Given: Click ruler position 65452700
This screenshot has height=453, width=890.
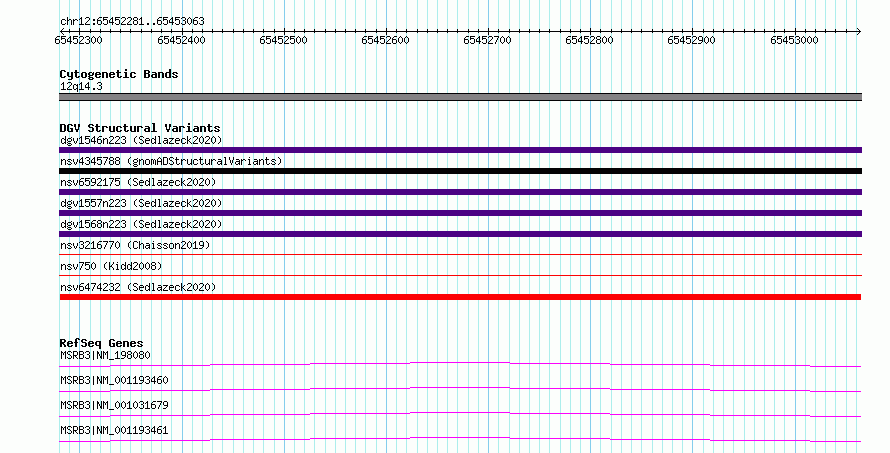Looking at the screenshot, I should [488, 40].
